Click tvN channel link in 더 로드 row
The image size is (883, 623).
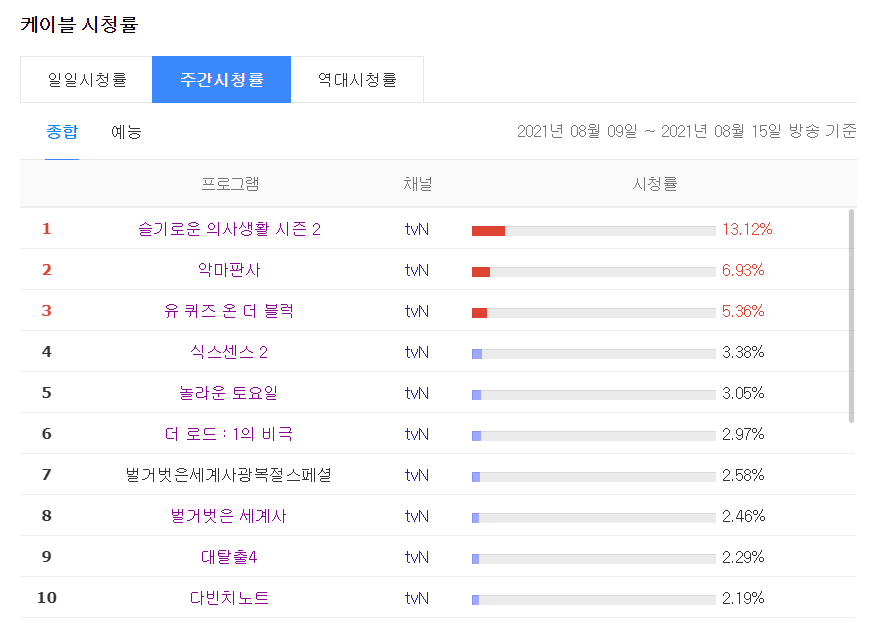click(417, 434)
